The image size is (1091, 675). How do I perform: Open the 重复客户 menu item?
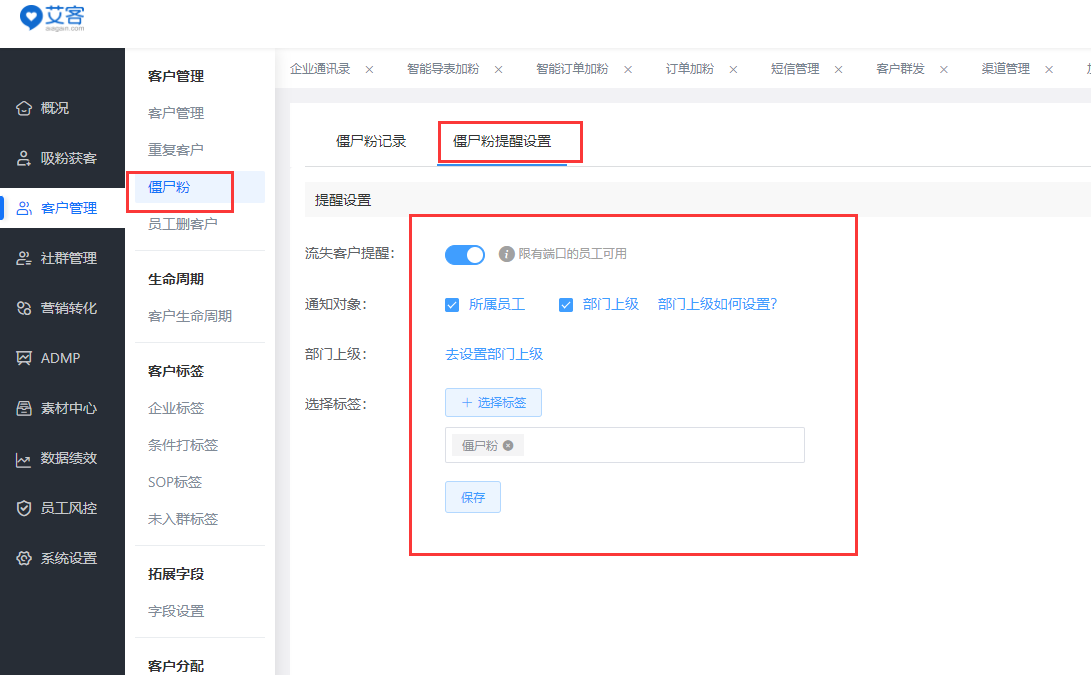(176, 150)
